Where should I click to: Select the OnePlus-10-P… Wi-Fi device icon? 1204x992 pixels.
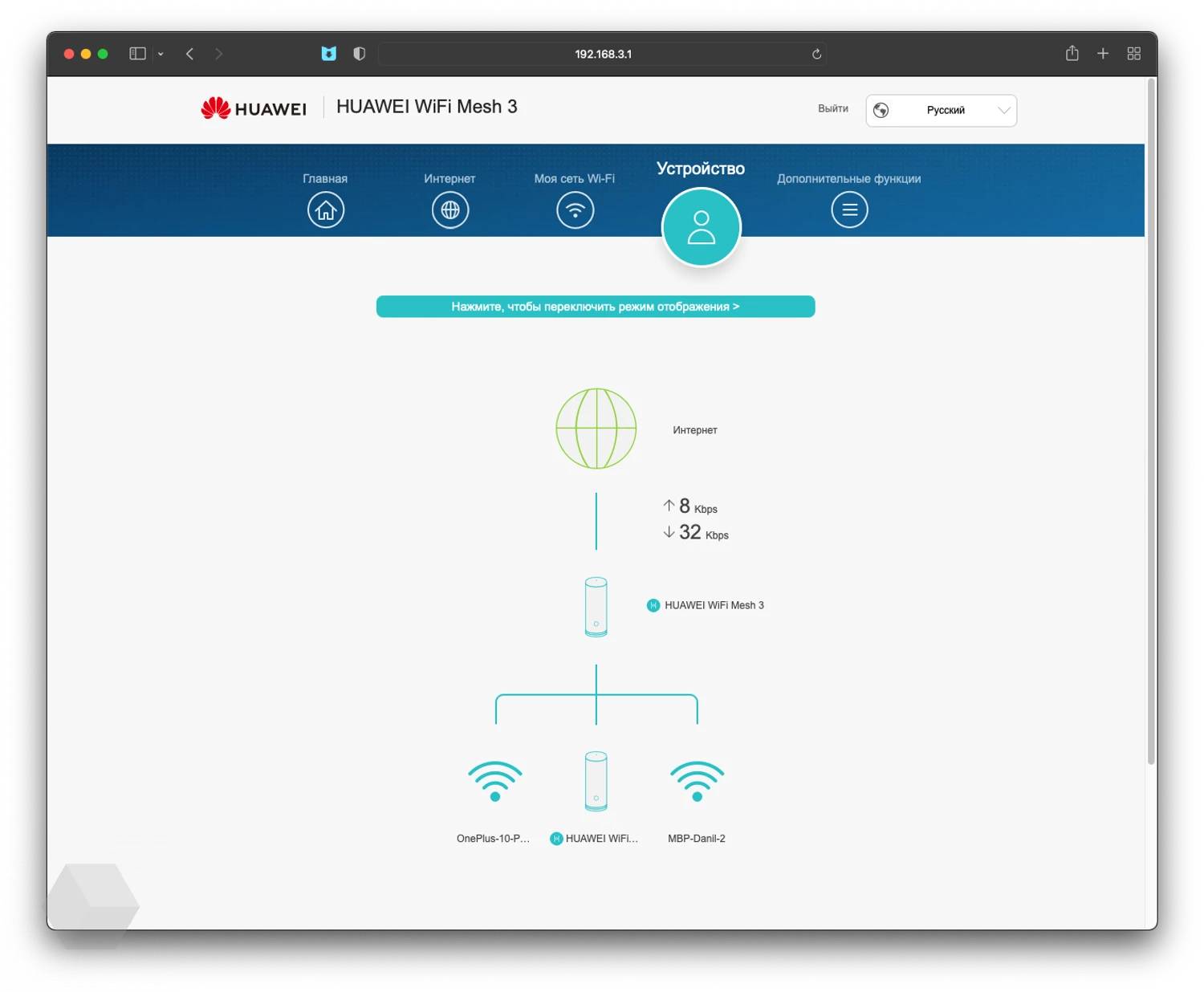[x=495, y=781]
